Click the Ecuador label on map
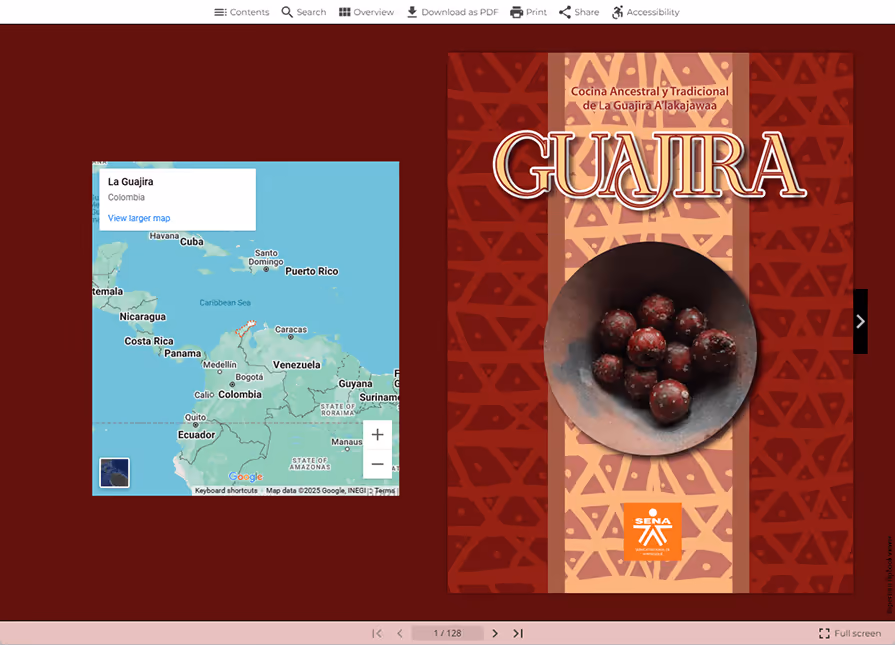This screenshot has height=645, width=895. [x=196, y=435]
